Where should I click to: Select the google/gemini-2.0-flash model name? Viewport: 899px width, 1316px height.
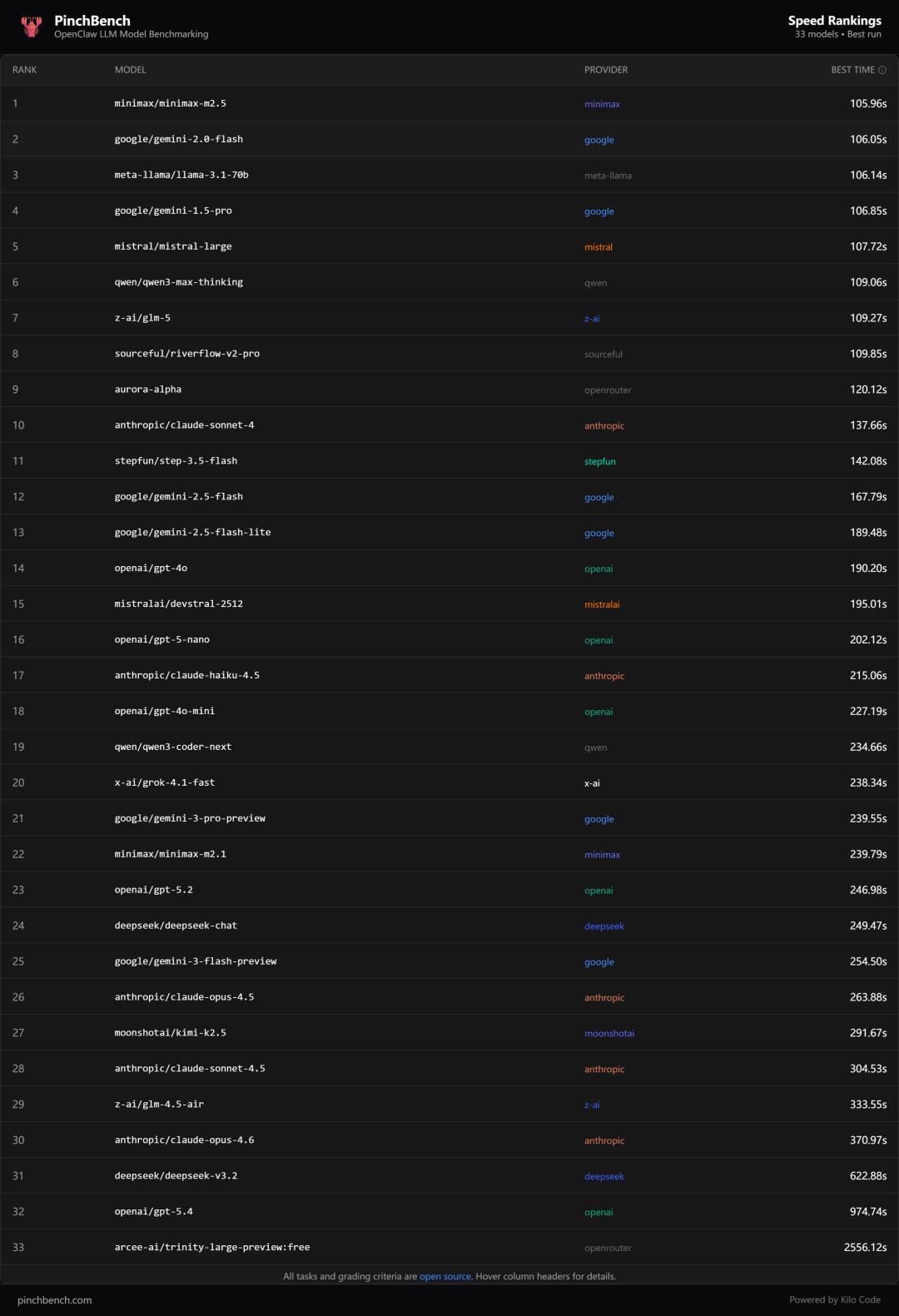click(x=179, y=139)
